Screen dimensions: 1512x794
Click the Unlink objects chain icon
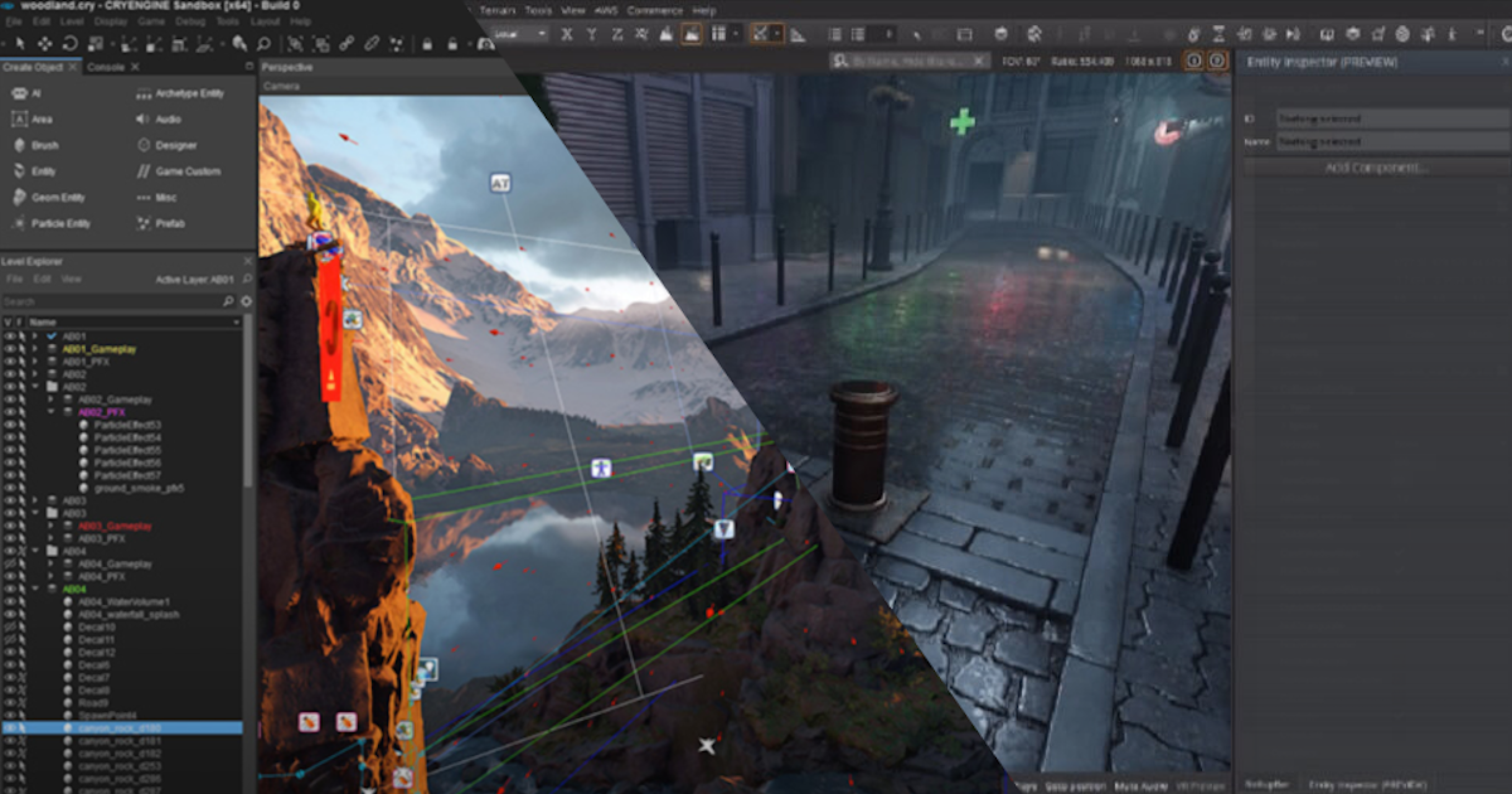[x=371, y=43]
